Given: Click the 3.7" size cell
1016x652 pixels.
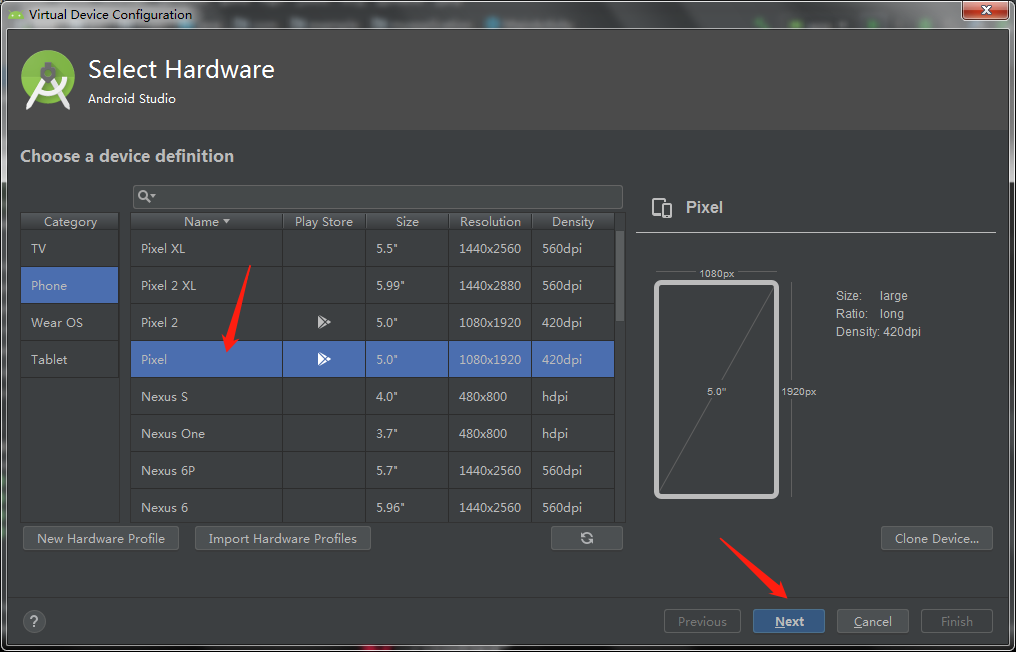Looking at the screenshot, I should click(407, 433).
